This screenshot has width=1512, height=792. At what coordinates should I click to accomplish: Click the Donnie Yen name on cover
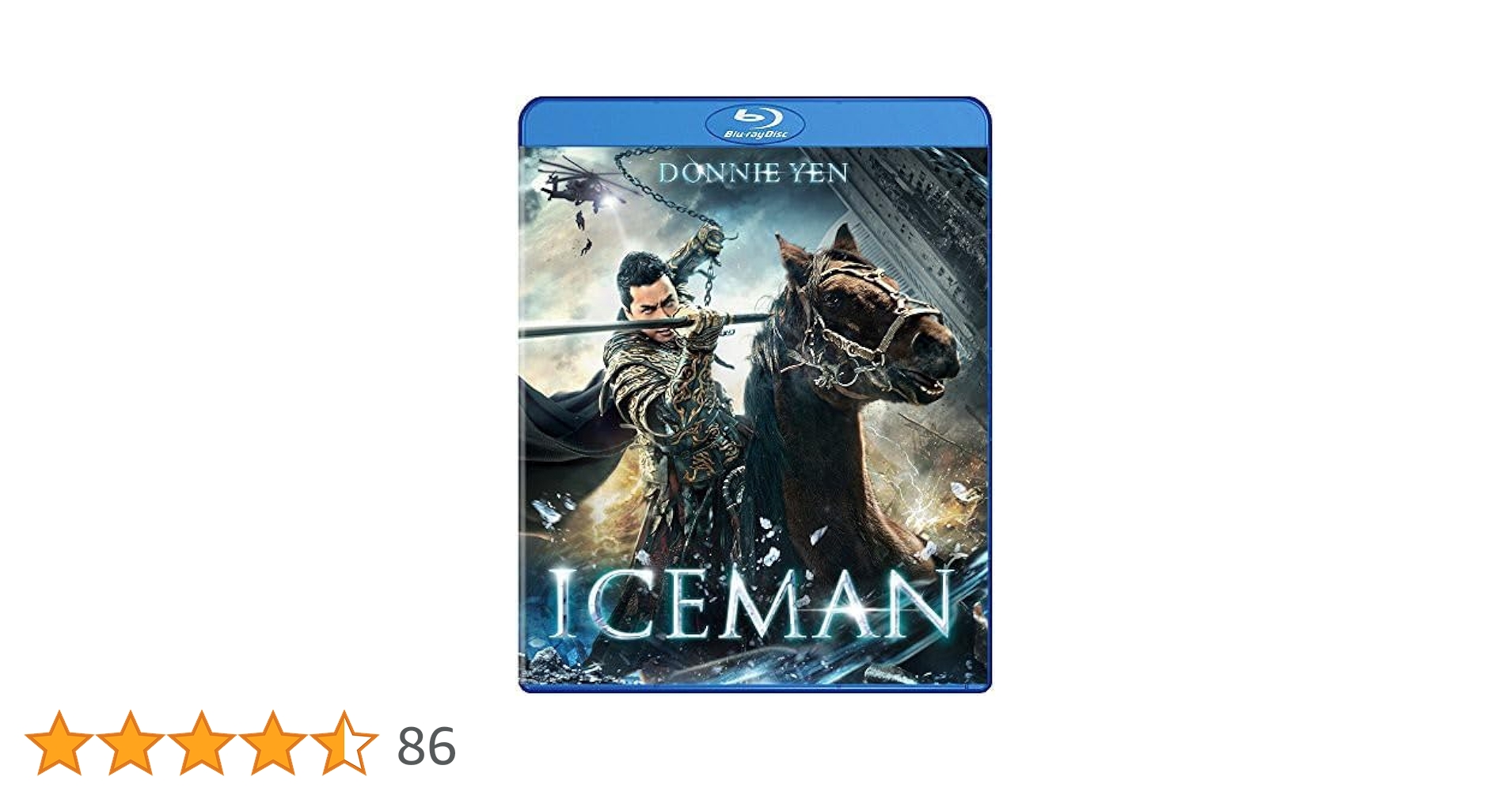click(x=753, y=173)
